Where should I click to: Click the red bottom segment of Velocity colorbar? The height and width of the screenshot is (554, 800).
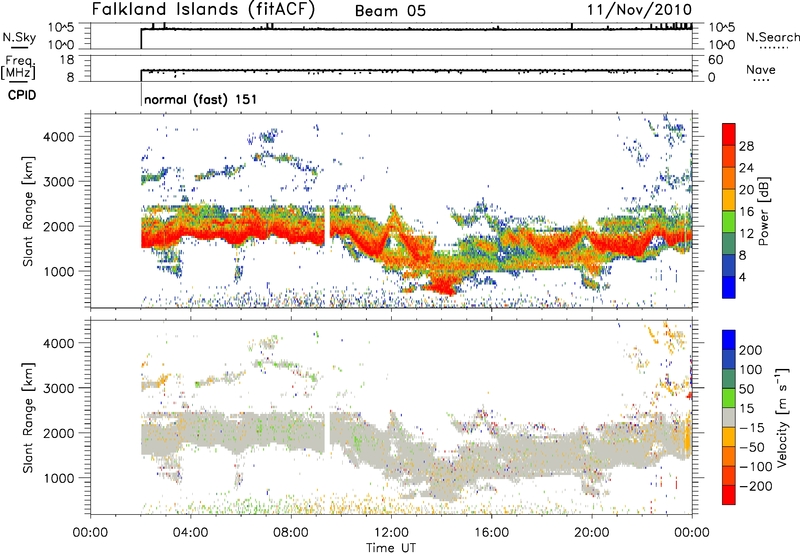coord(729,495)
